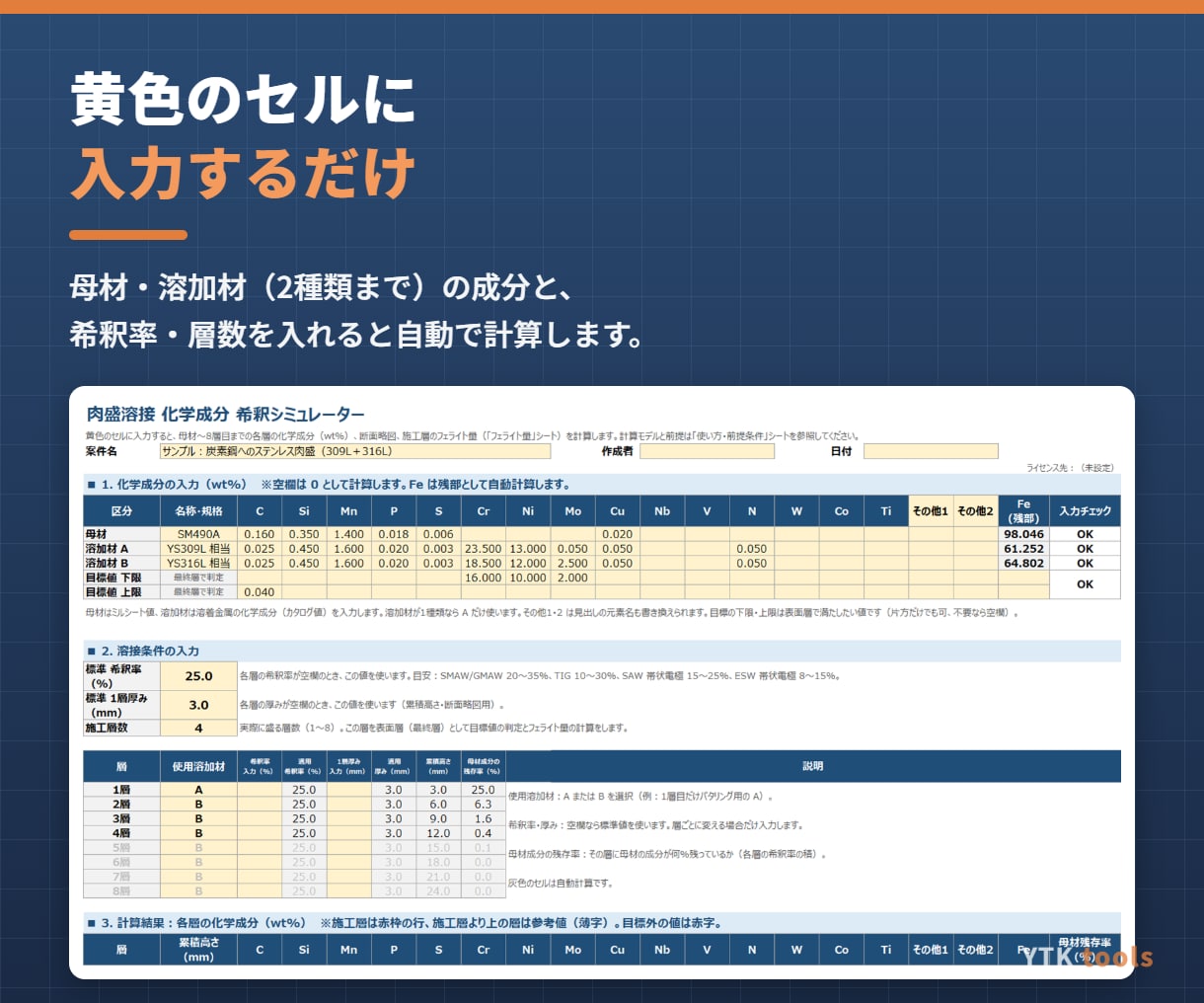Select 目標値 下限 Cr value 16.000
Image resolution: width=1204 pixels, height=1003 pixels.
click(x=484, y=578)
